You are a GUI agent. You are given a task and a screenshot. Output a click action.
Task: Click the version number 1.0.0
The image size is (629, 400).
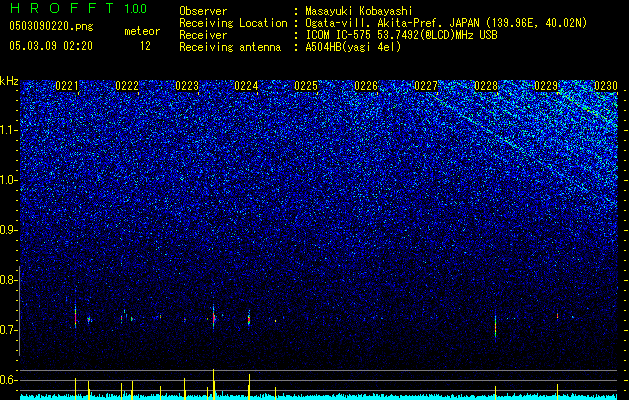(x=135, y=8)
